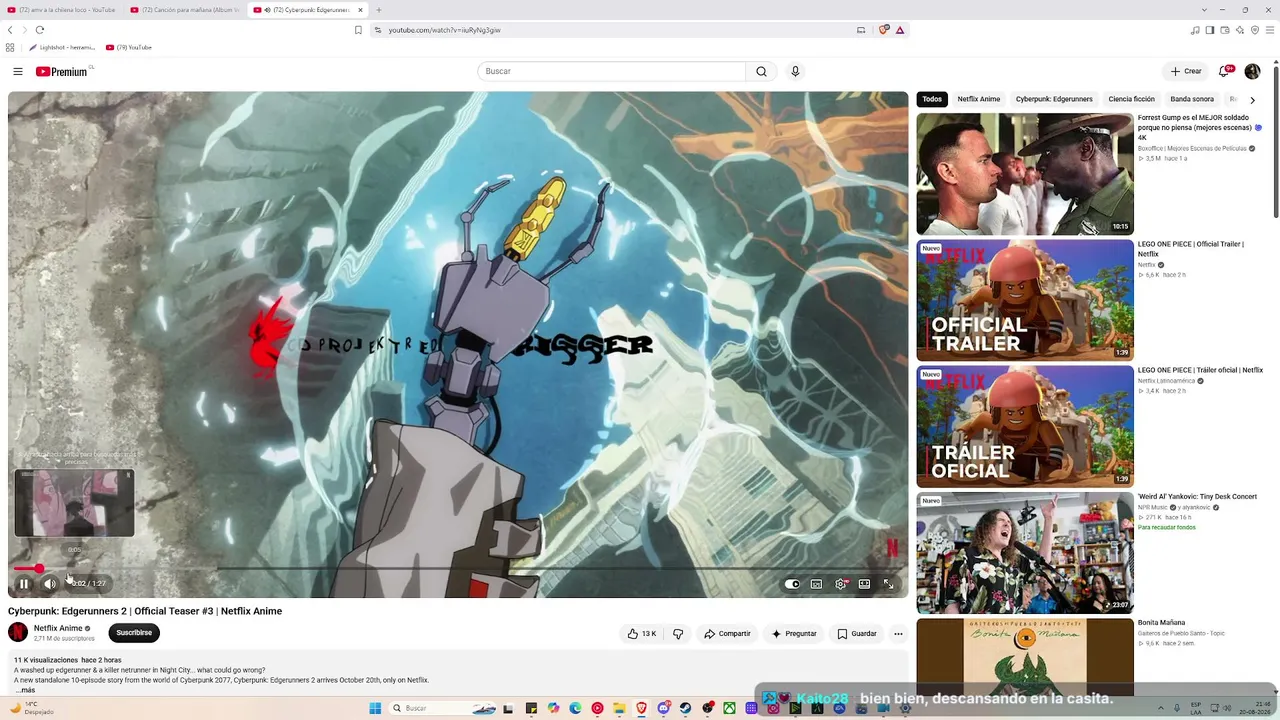Go back in the browser

(10, 30)
